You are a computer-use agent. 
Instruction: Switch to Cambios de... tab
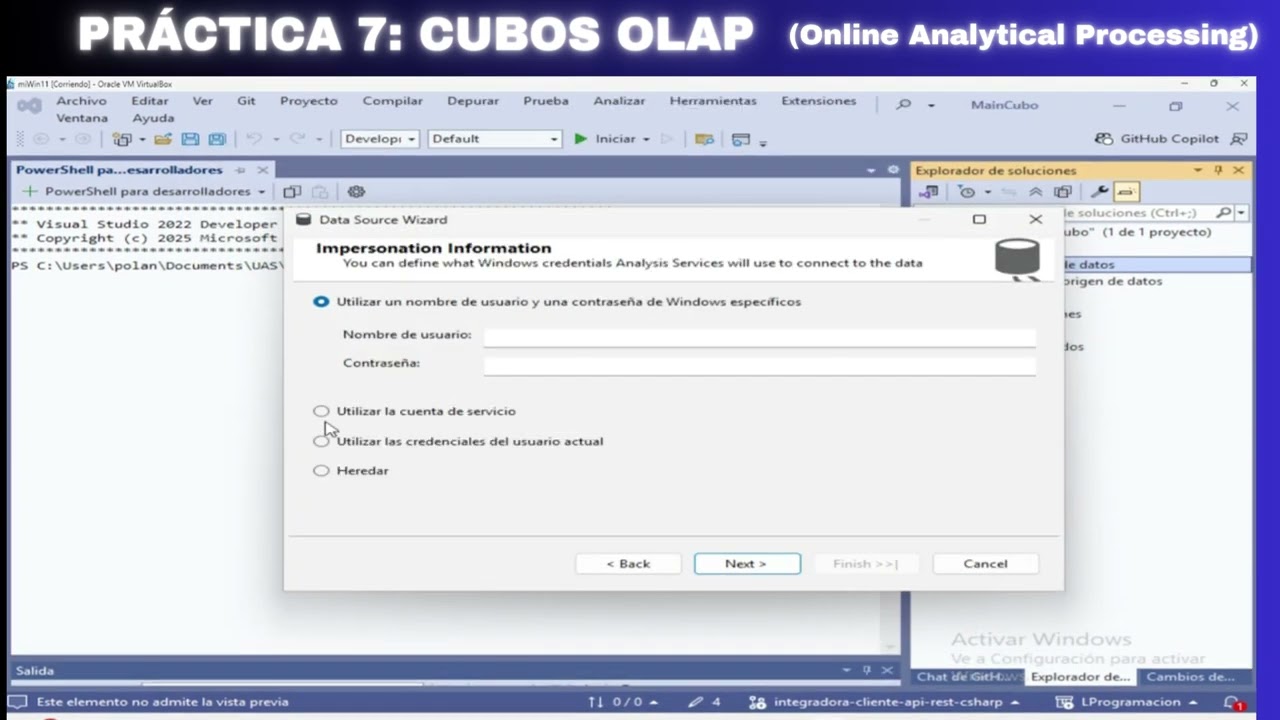[1190, 677]
